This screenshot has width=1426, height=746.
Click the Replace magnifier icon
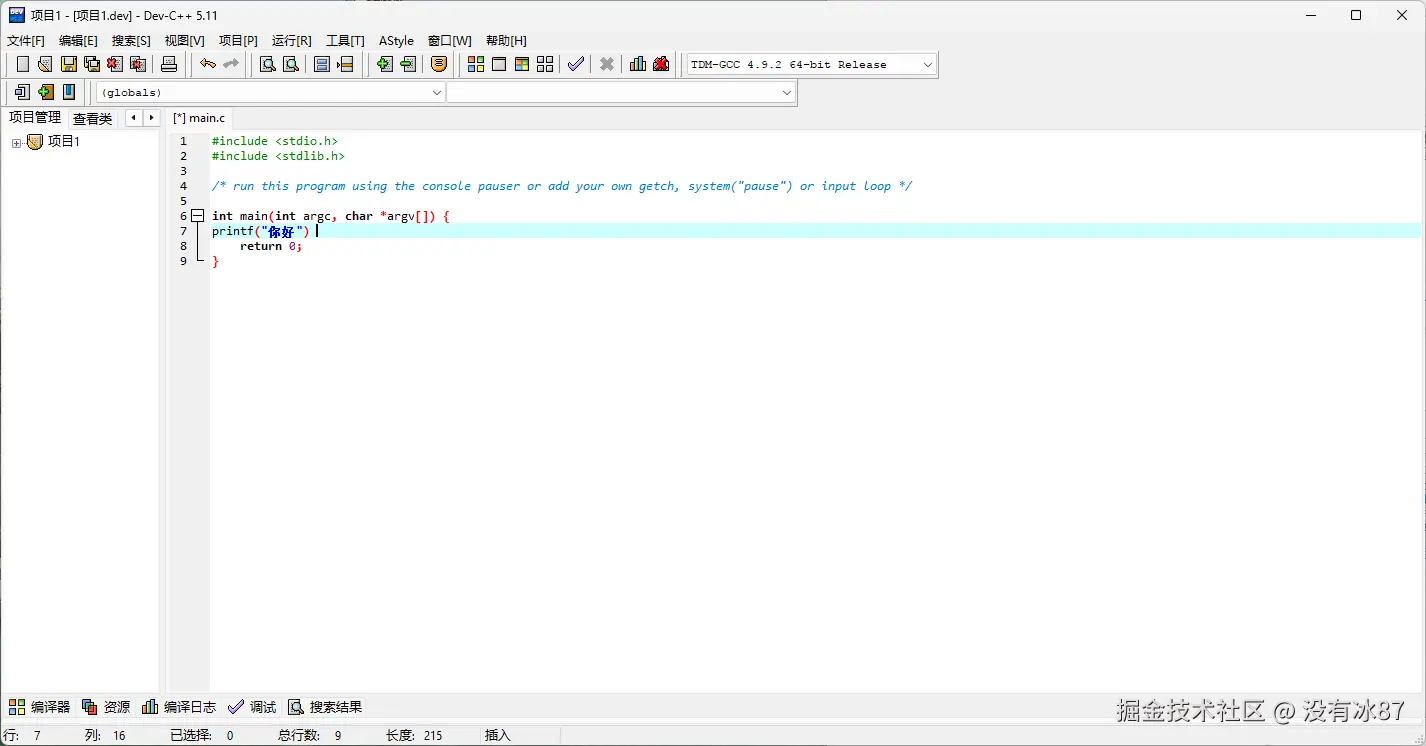pyautogui.click(x=291, y=64)
